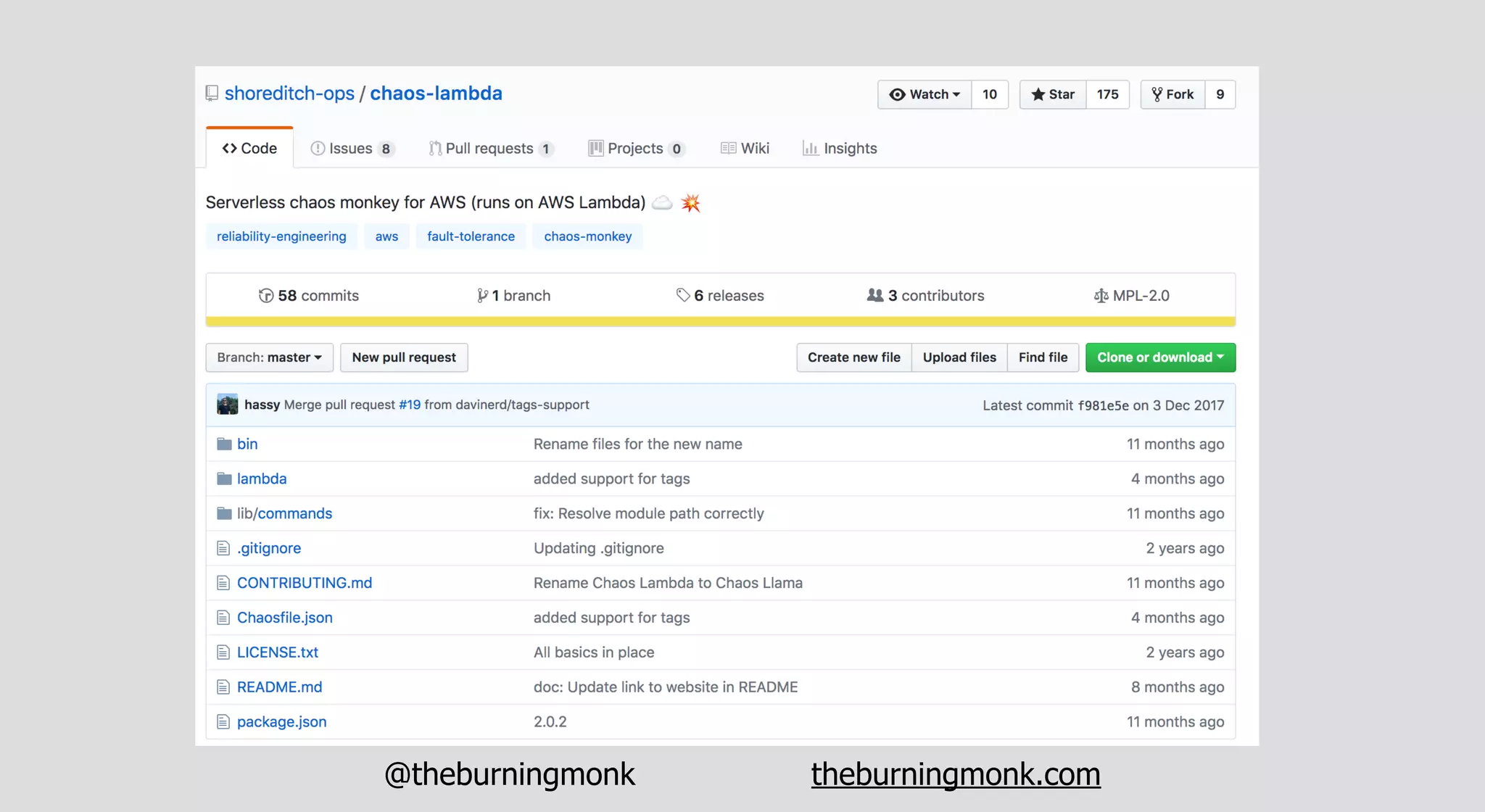Click the README.md file icon

[x=223, y=687]
